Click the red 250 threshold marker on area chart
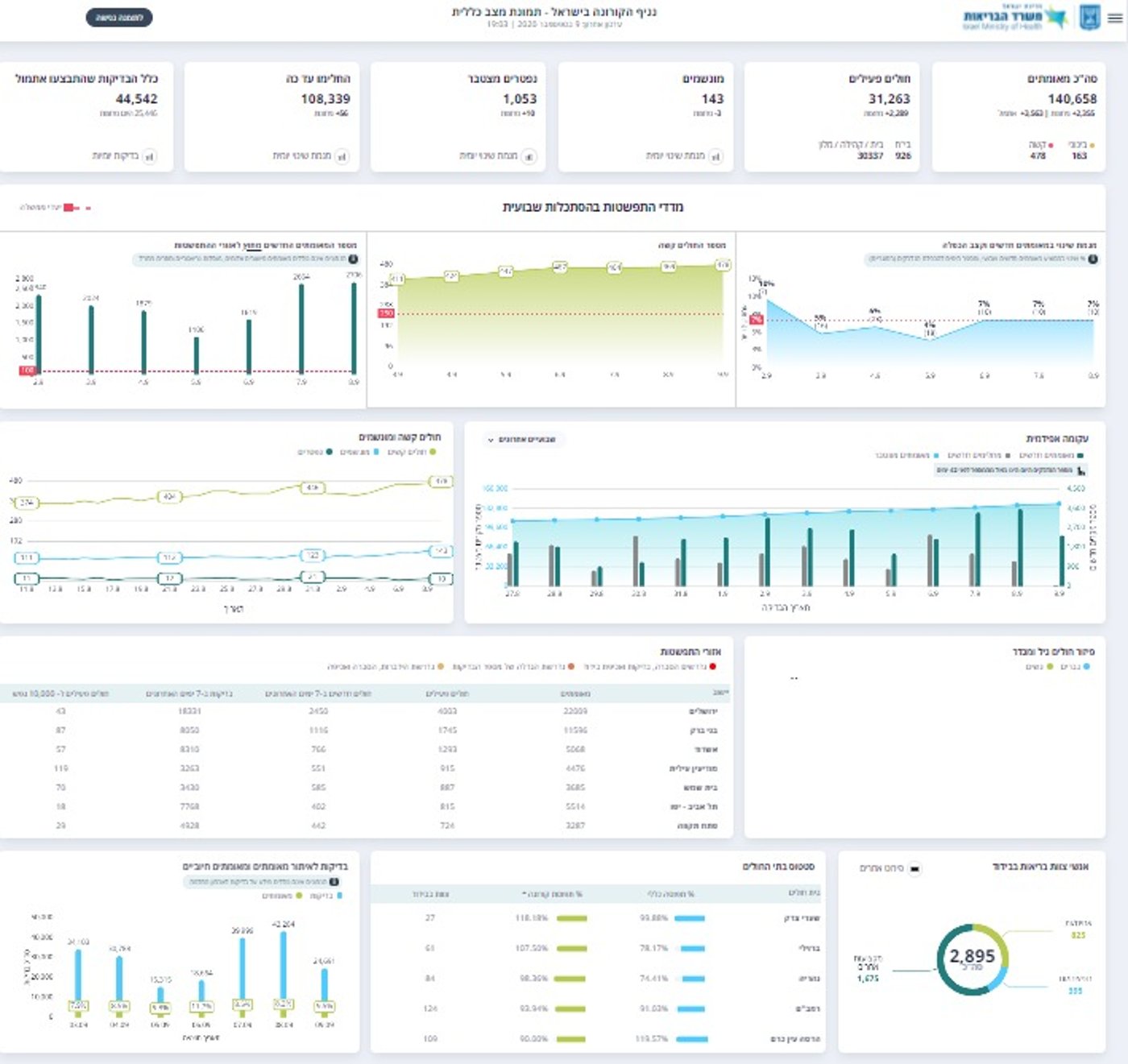The image size is (1128, 1064). 386,313
